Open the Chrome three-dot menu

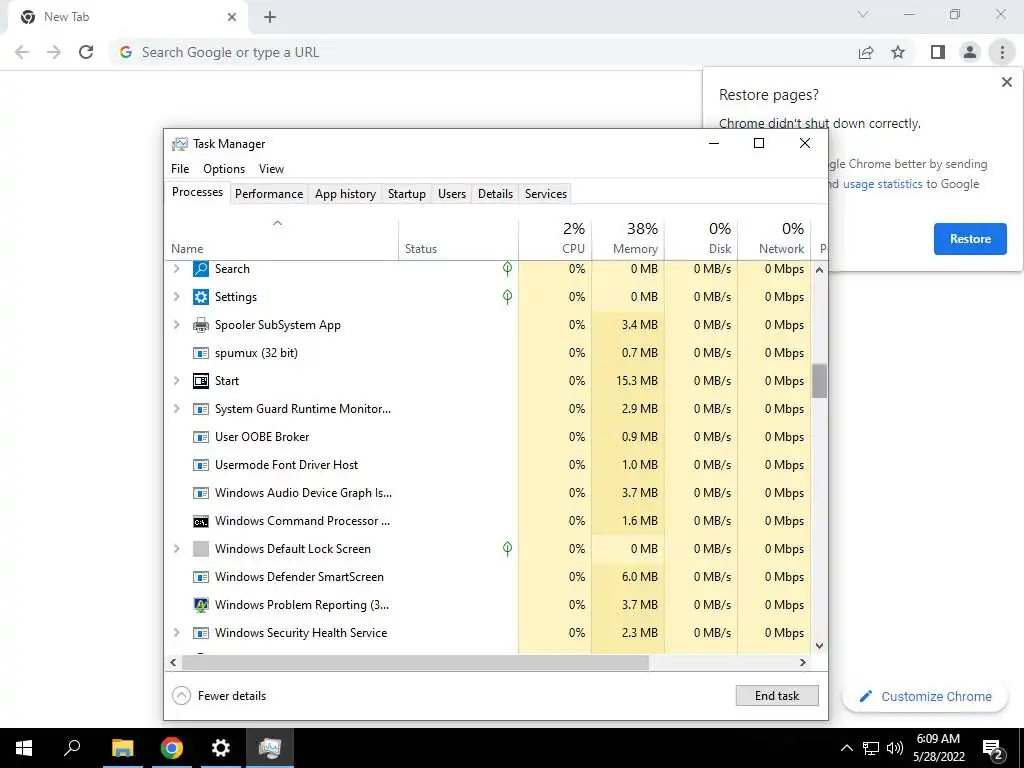pos(1002,52)
